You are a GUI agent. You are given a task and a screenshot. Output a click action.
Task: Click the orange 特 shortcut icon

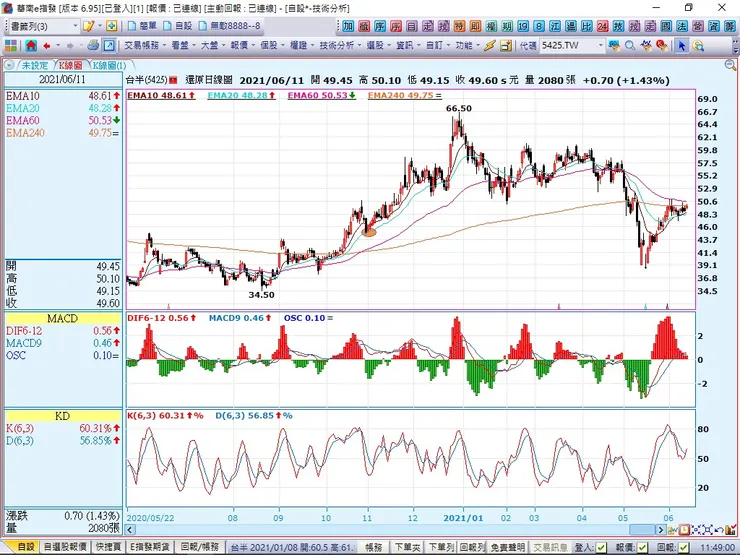(x=460, y=26)
